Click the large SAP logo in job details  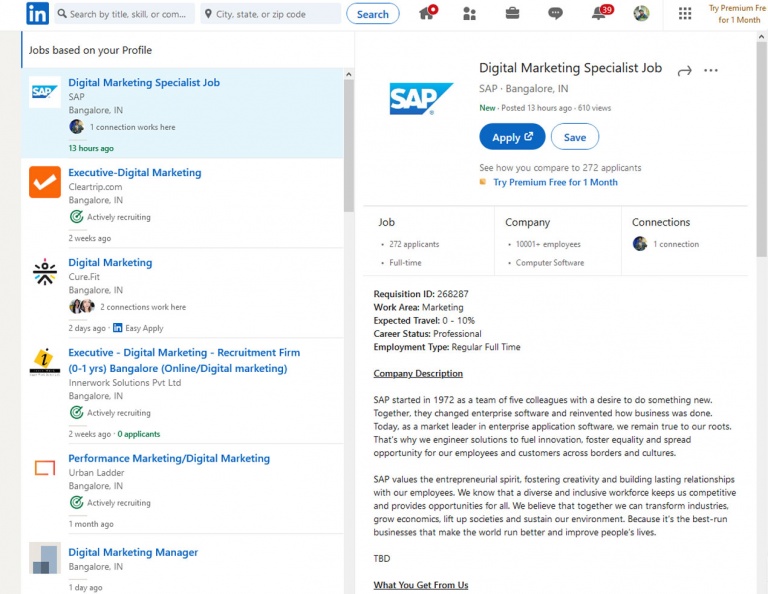(421, 99)
